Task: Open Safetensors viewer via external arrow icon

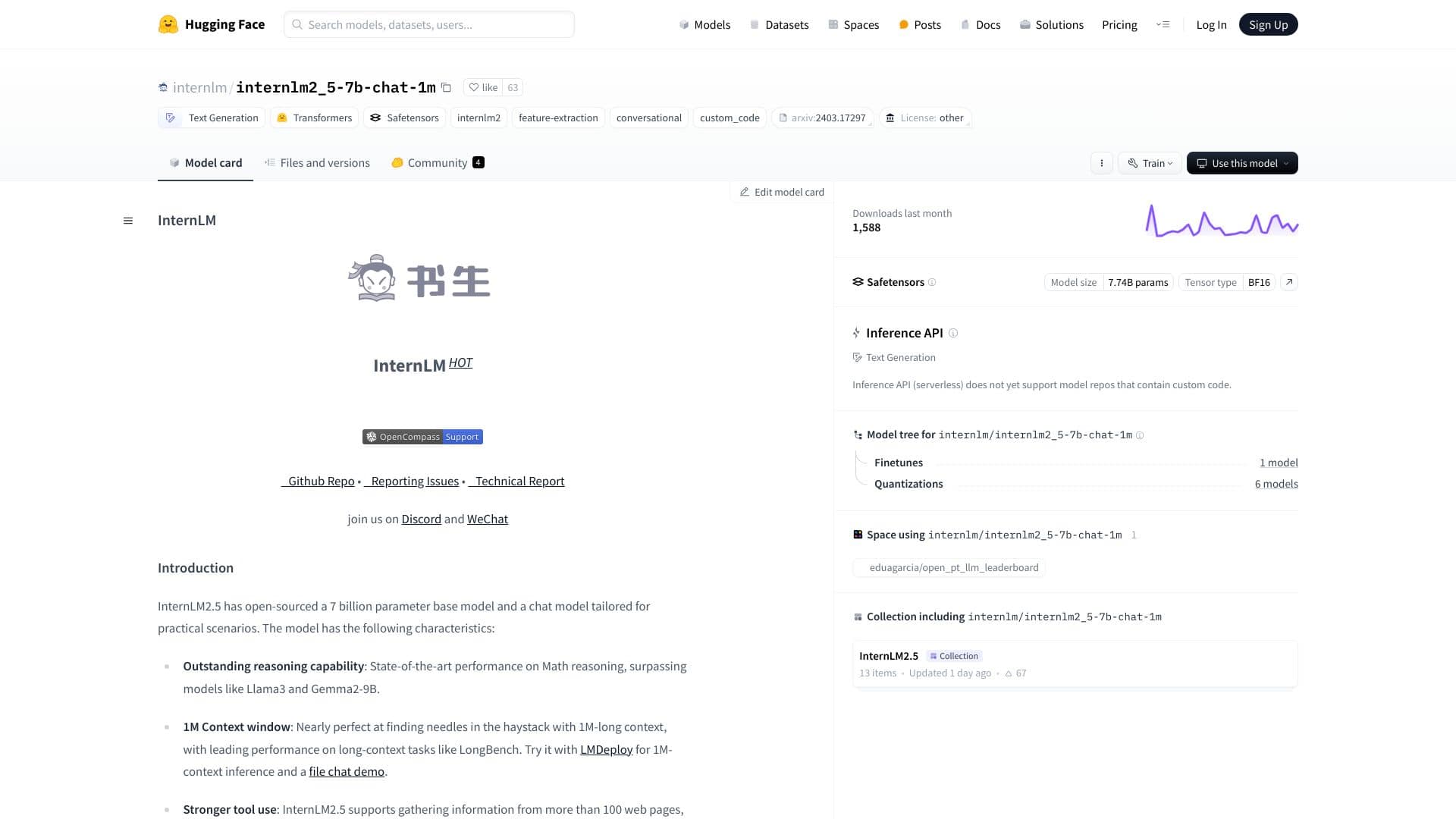Action: pos(1288,281)
